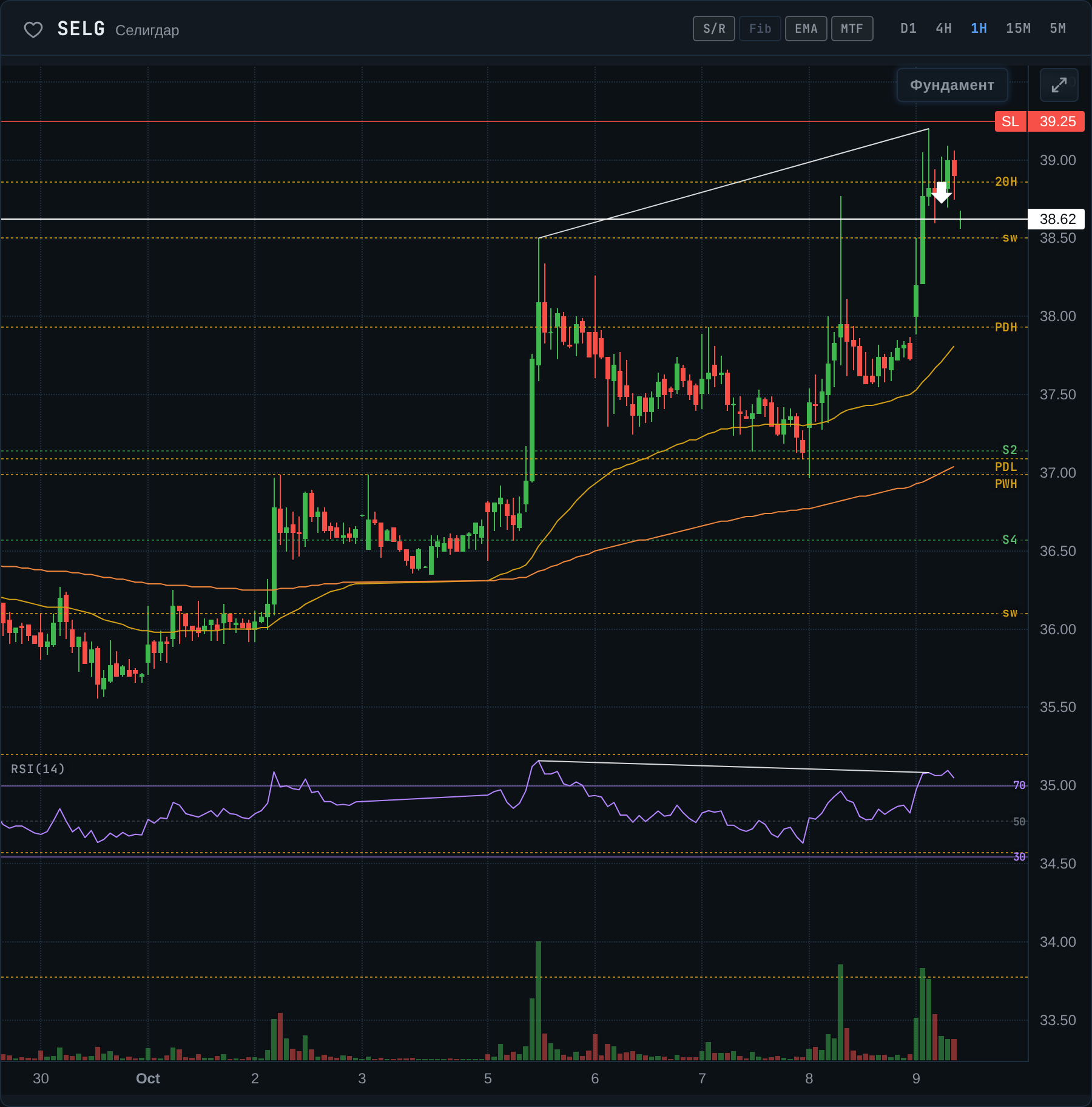This screenshot has height=1107, width=1092.
Task: Click the PDL level label
Action: click(1006, 467)
